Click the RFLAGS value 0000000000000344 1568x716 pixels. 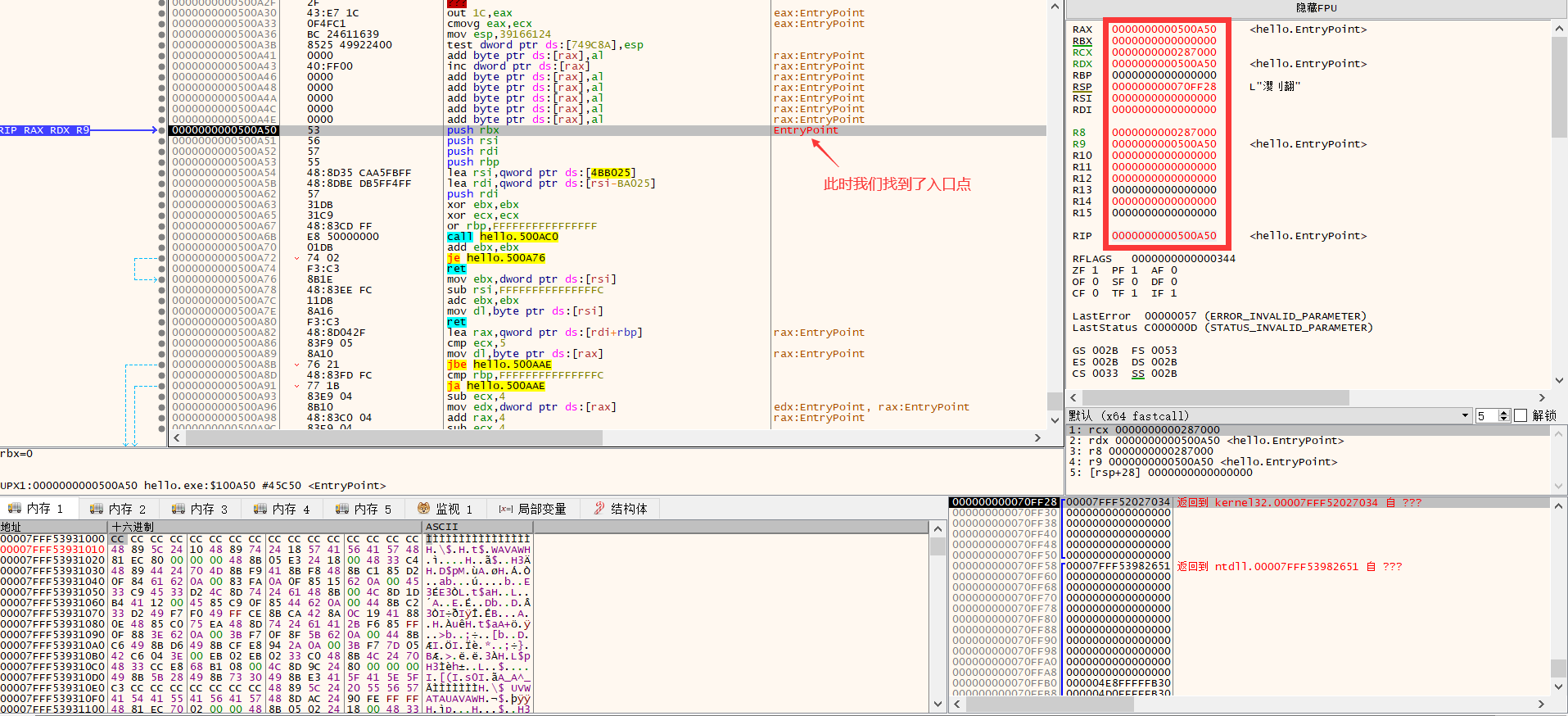click(x=1183, y=259)
